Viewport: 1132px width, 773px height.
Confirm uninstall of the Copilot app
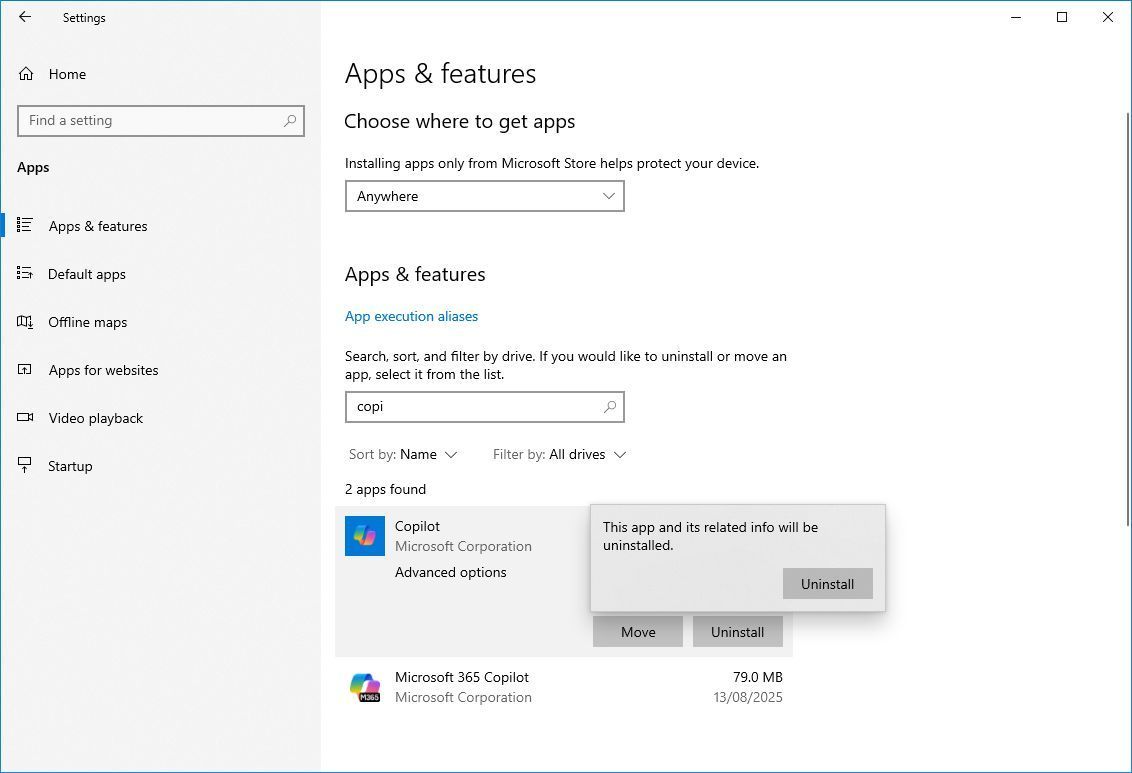[827, 583]
